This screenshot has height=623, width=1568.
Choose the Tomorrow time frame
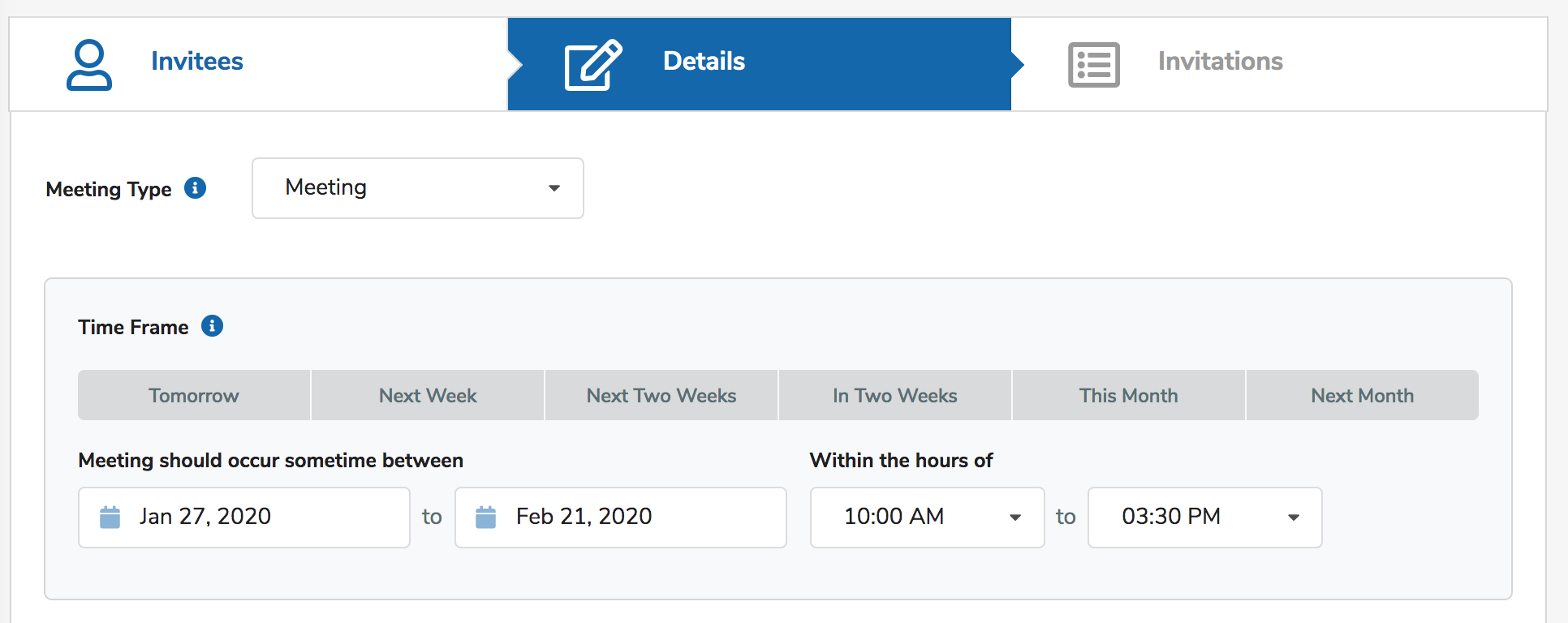[x=194, y=396]
